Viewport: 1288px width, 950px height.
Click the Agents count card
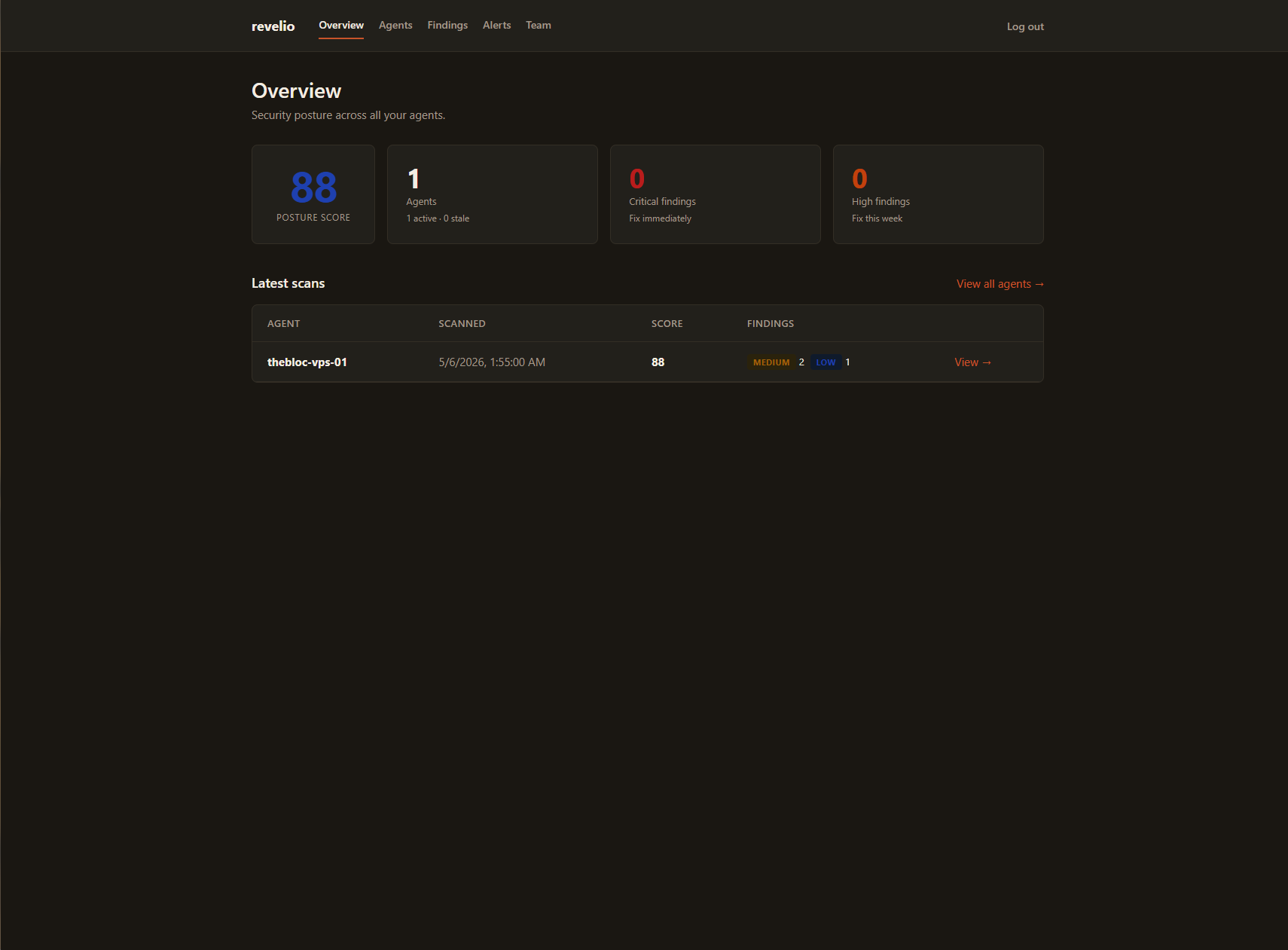point(493,194)
